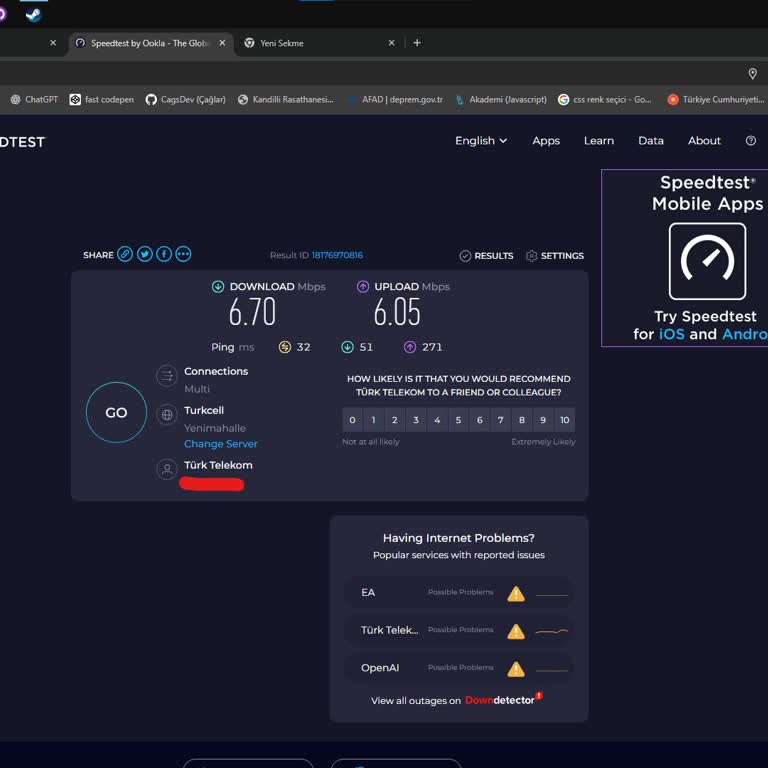Click the download arrow icon beside DOWNLOAD
This screenshot has height=768, width=768.
point(218,287)
